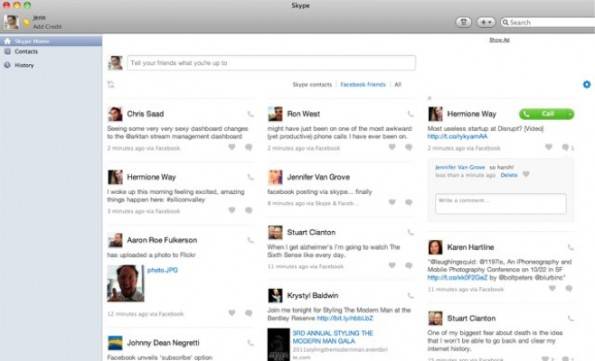
Task: Click the Modern Man Gala thumbnail image
Action: [x=278, y=345]
